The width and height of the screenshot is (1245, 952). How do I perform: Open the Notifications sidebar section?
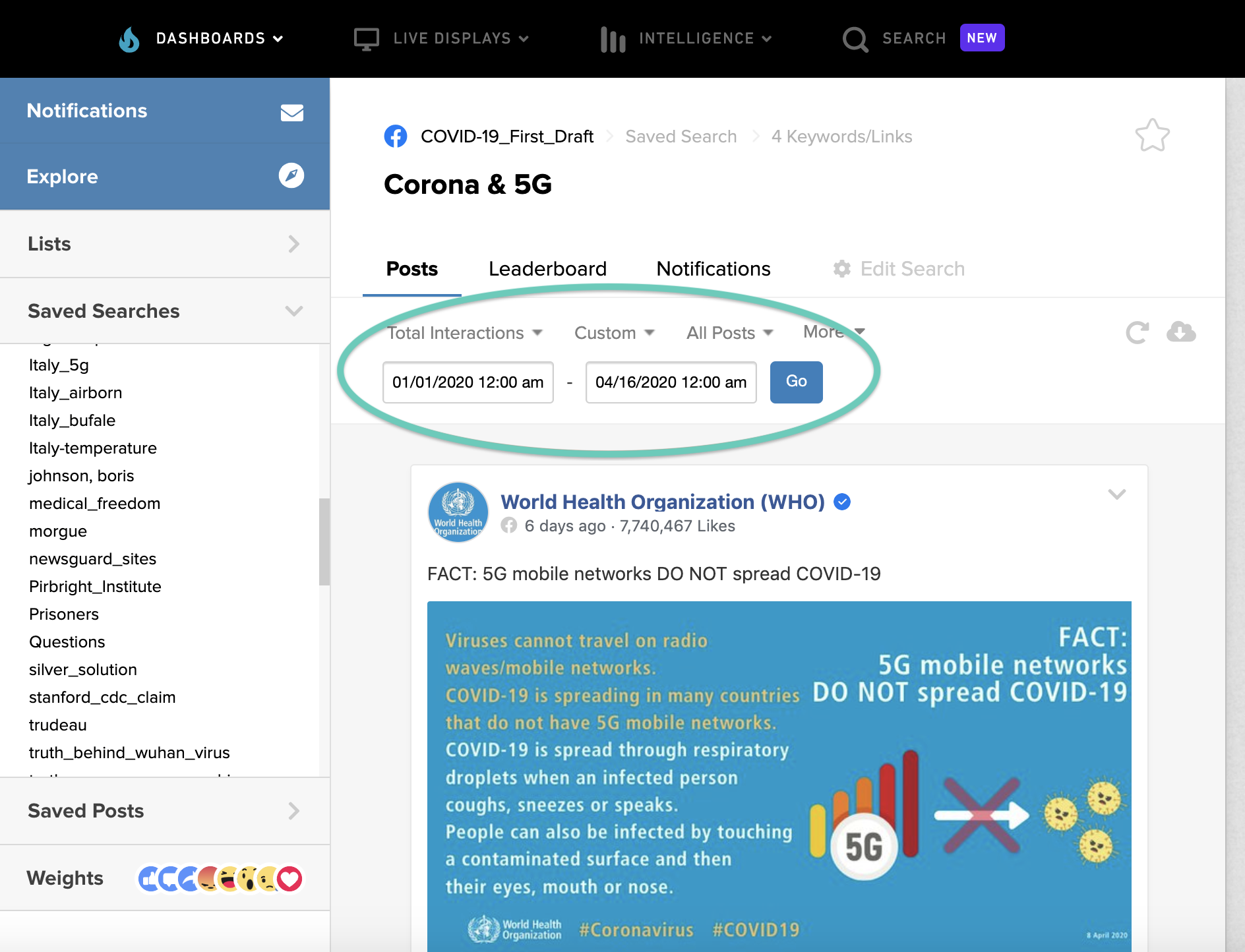point(165,111)
